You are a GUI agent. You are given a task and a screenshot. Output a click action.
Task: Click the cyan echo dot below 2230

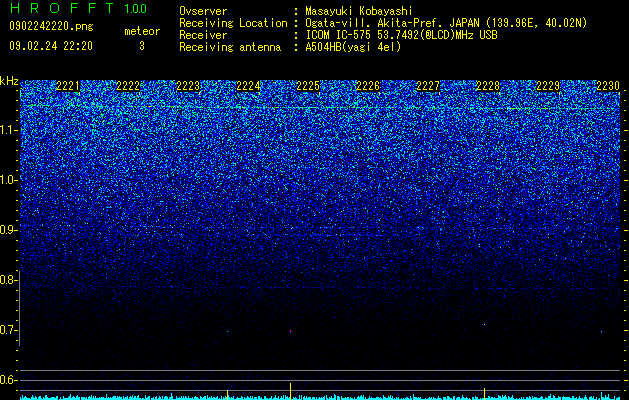pyautogui.click(x=601, y=332)
